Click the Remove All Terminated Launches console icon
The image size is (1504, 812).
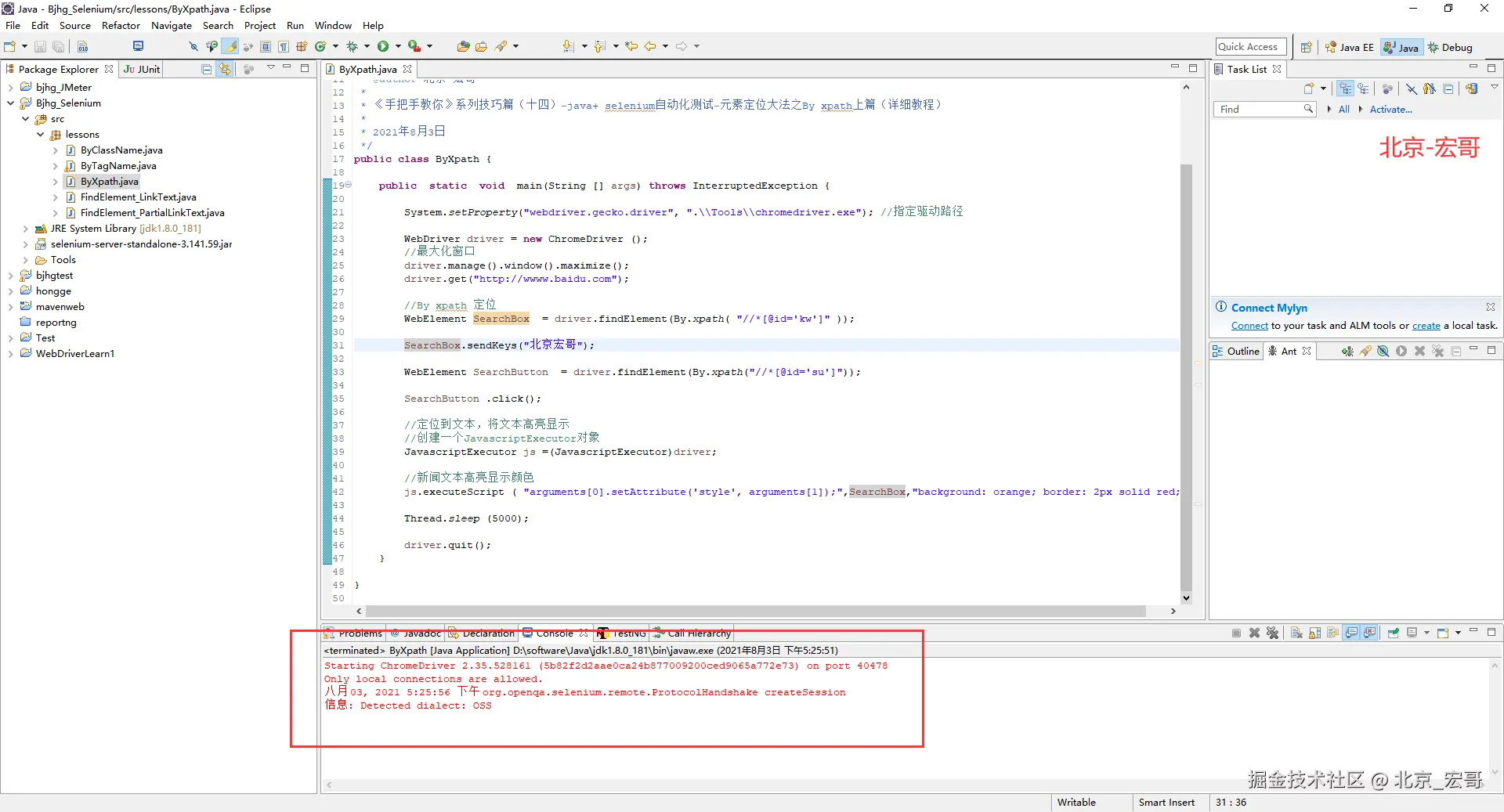click(1272, 633)
